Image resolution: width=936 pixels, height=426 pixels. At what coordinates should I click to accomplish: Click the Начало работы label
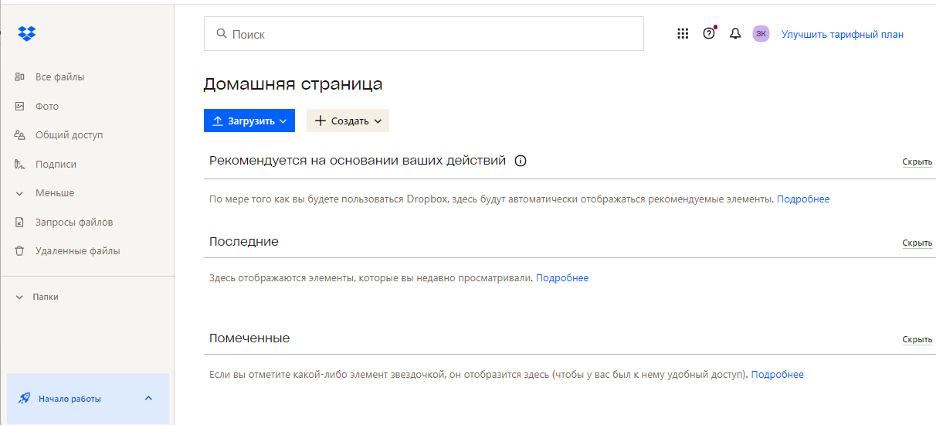tap(70, 399)
